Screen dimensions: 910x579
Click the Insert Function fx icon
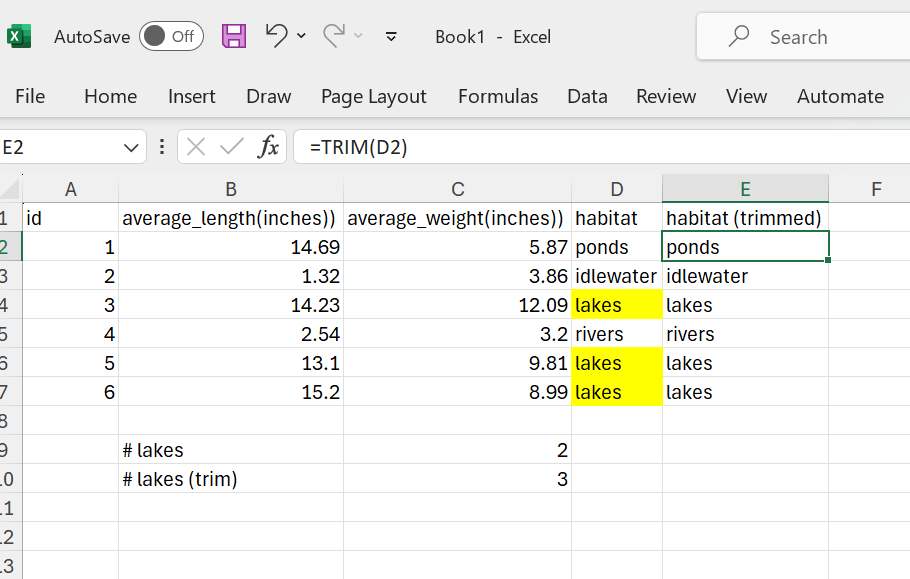click(x=268, y=147)
